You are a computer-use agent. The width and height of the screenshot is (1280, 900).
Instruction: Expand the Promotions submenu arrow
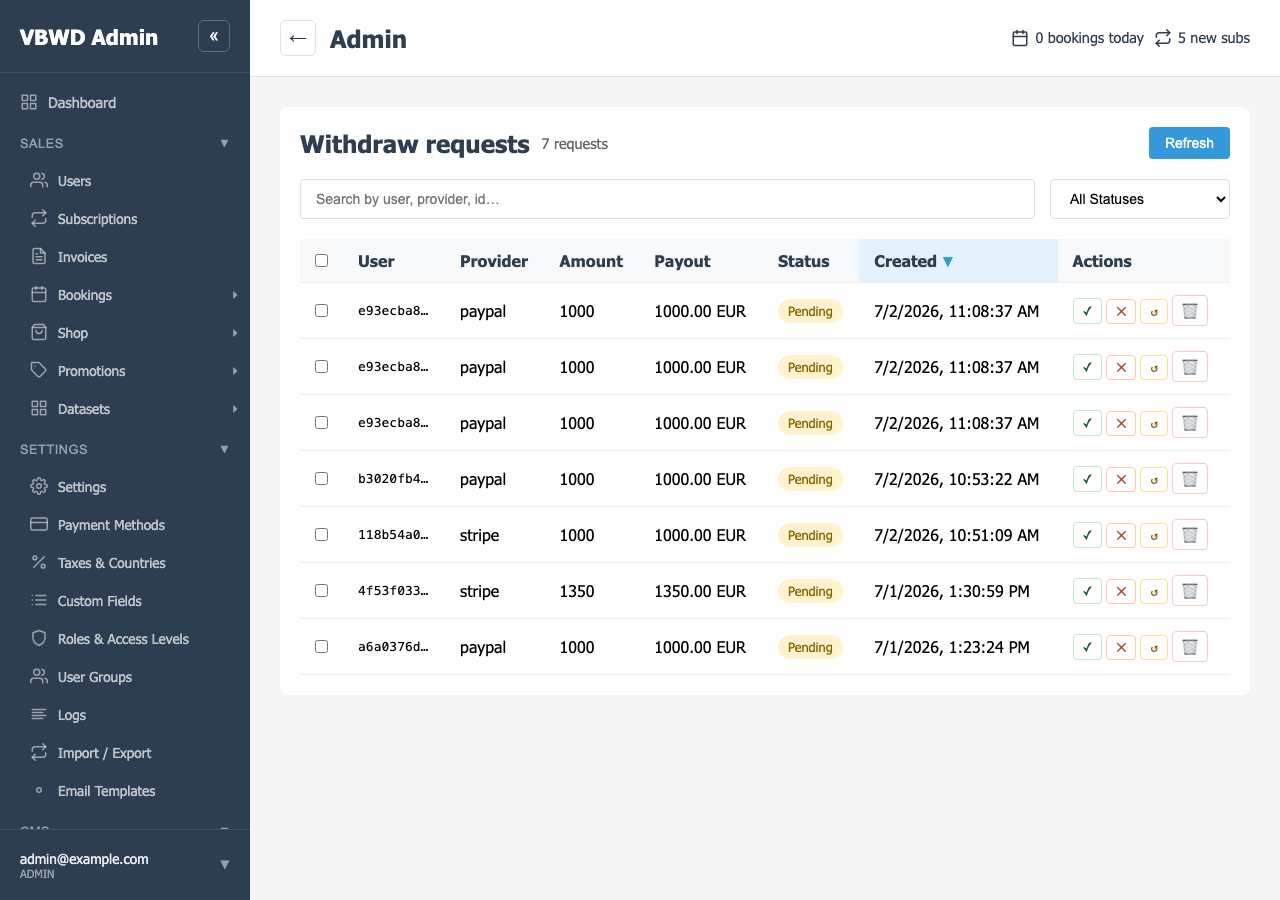235,371
